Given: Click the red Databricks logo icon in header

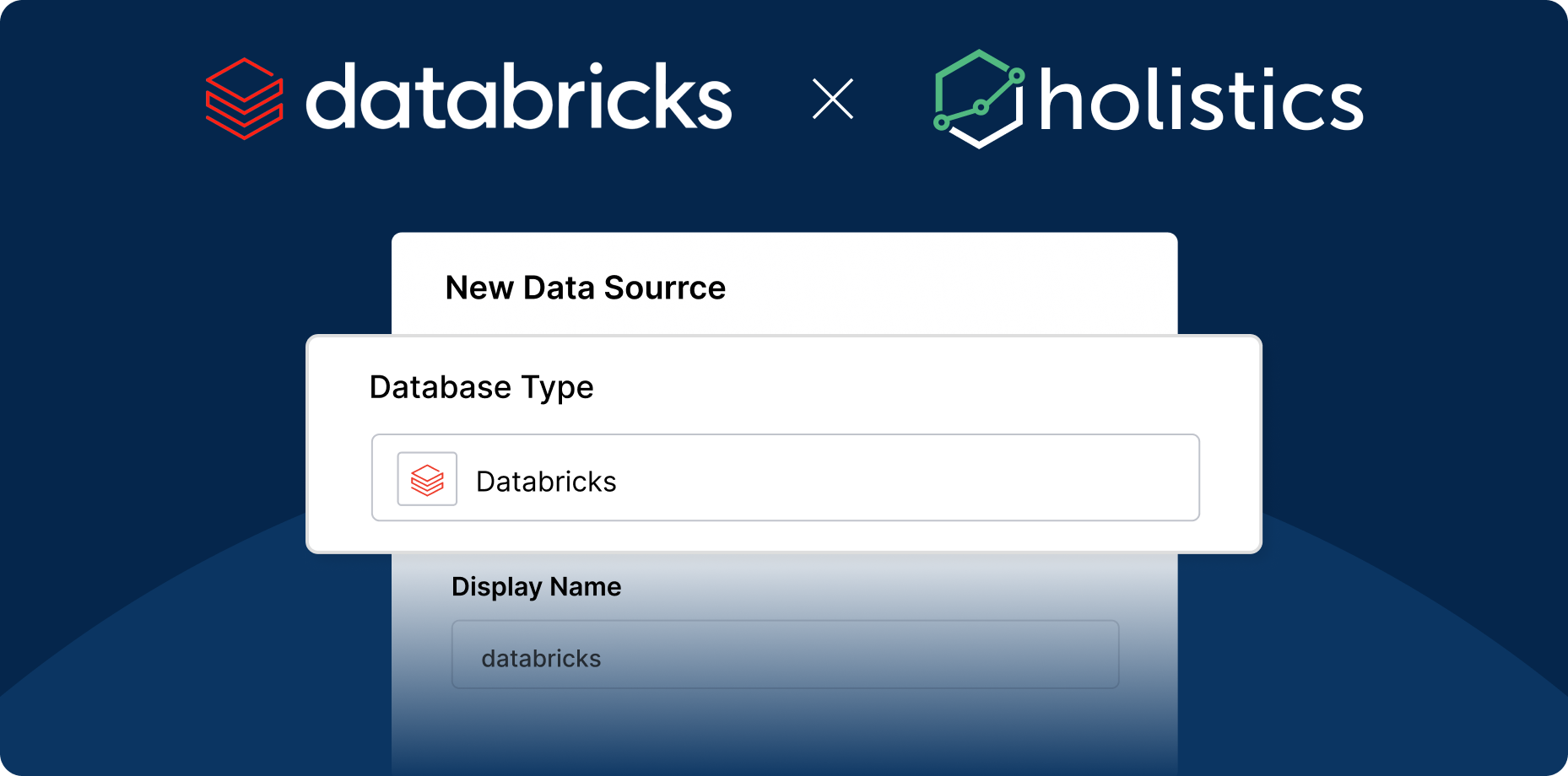Looking at the screenshot, I should pyautogui.click(x=244, y=99).
